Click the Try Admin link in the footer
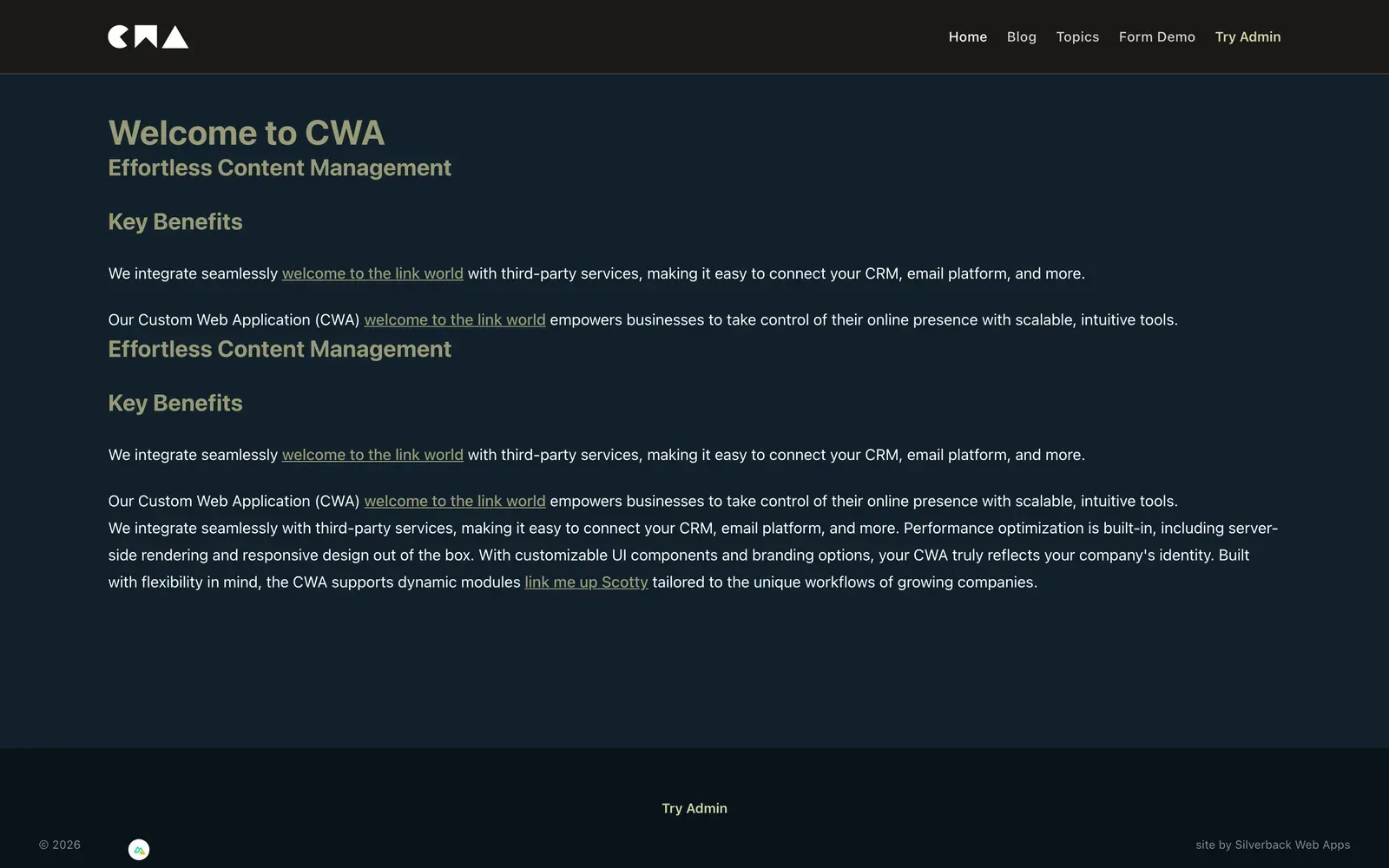The width and height of the screenshot is (1389, 868). 694,808
